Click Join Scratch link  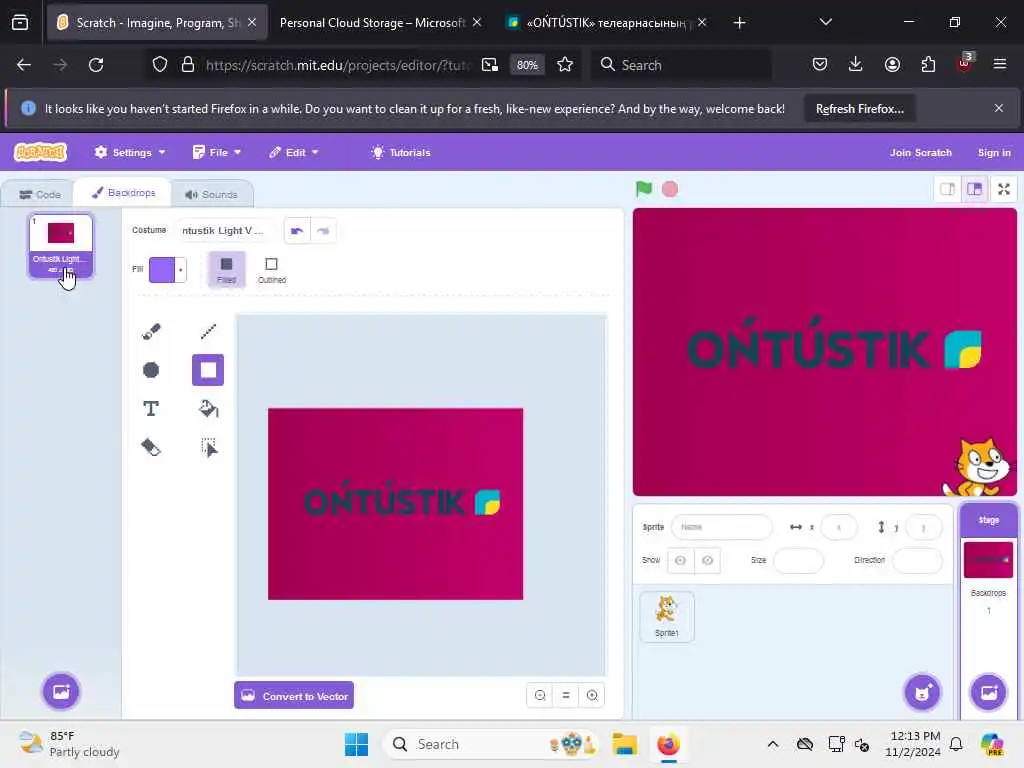[920, 152]
